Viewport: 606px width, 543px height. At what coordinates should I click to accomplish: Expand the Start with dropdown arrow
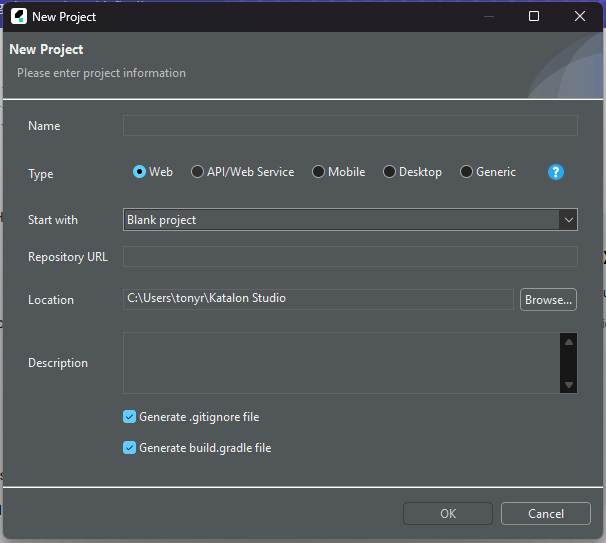pyautogui.click(x=568, y=220)
